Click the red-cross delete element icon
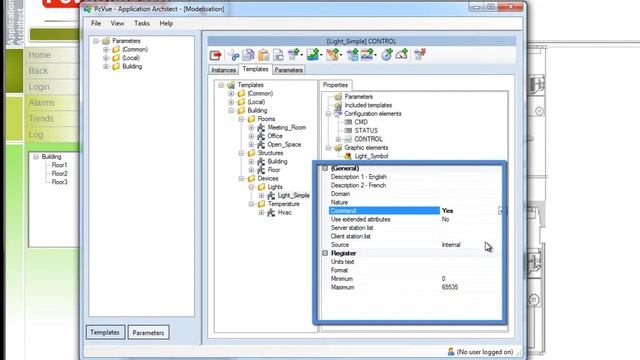The width and height of the screenshot is (640, 360). pyautogui.click(x=420, y=55)
